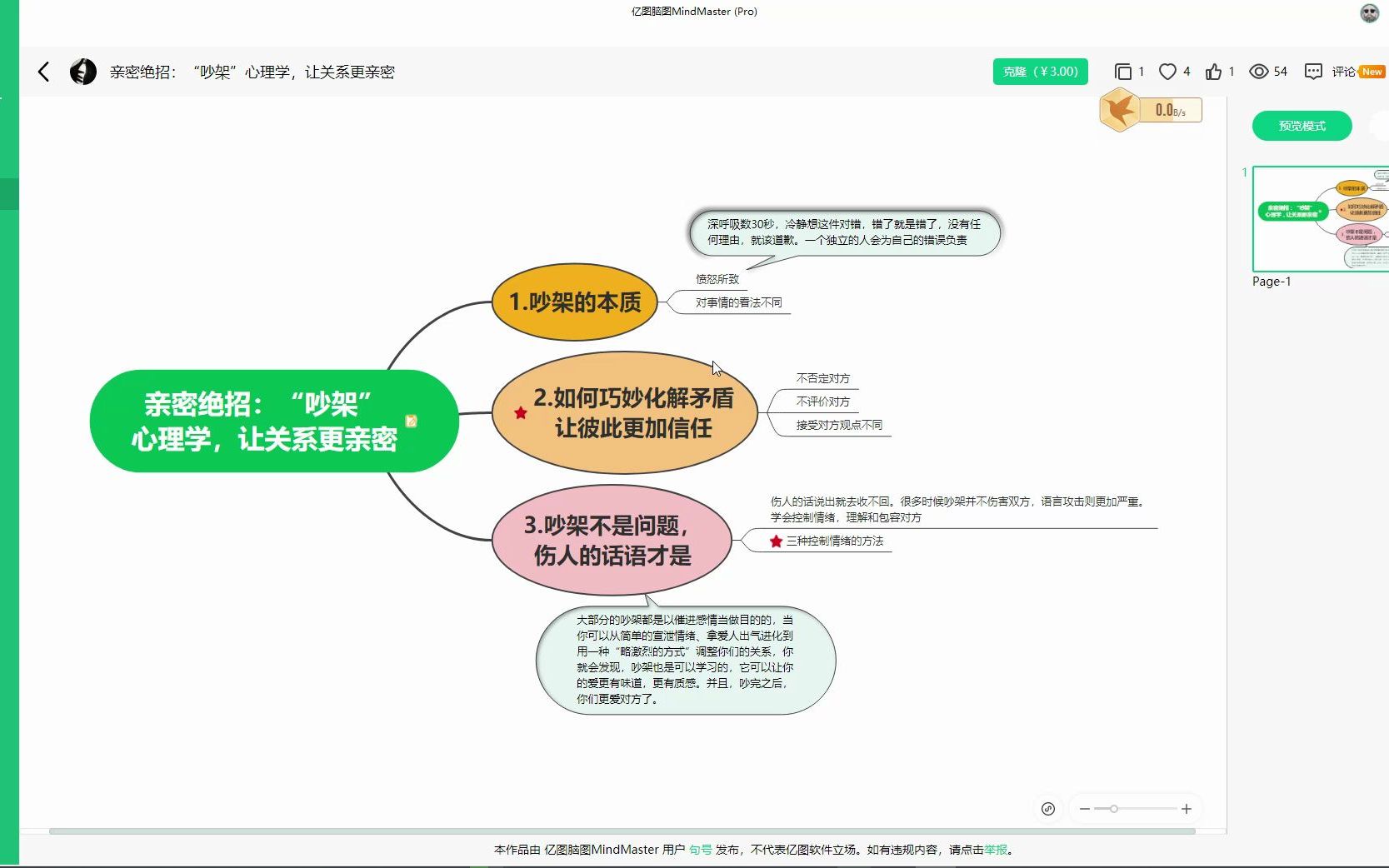This screenshot has height=868, width=1389.
Task: Click the red star marker on node 2
Action: tap(522, 413)
